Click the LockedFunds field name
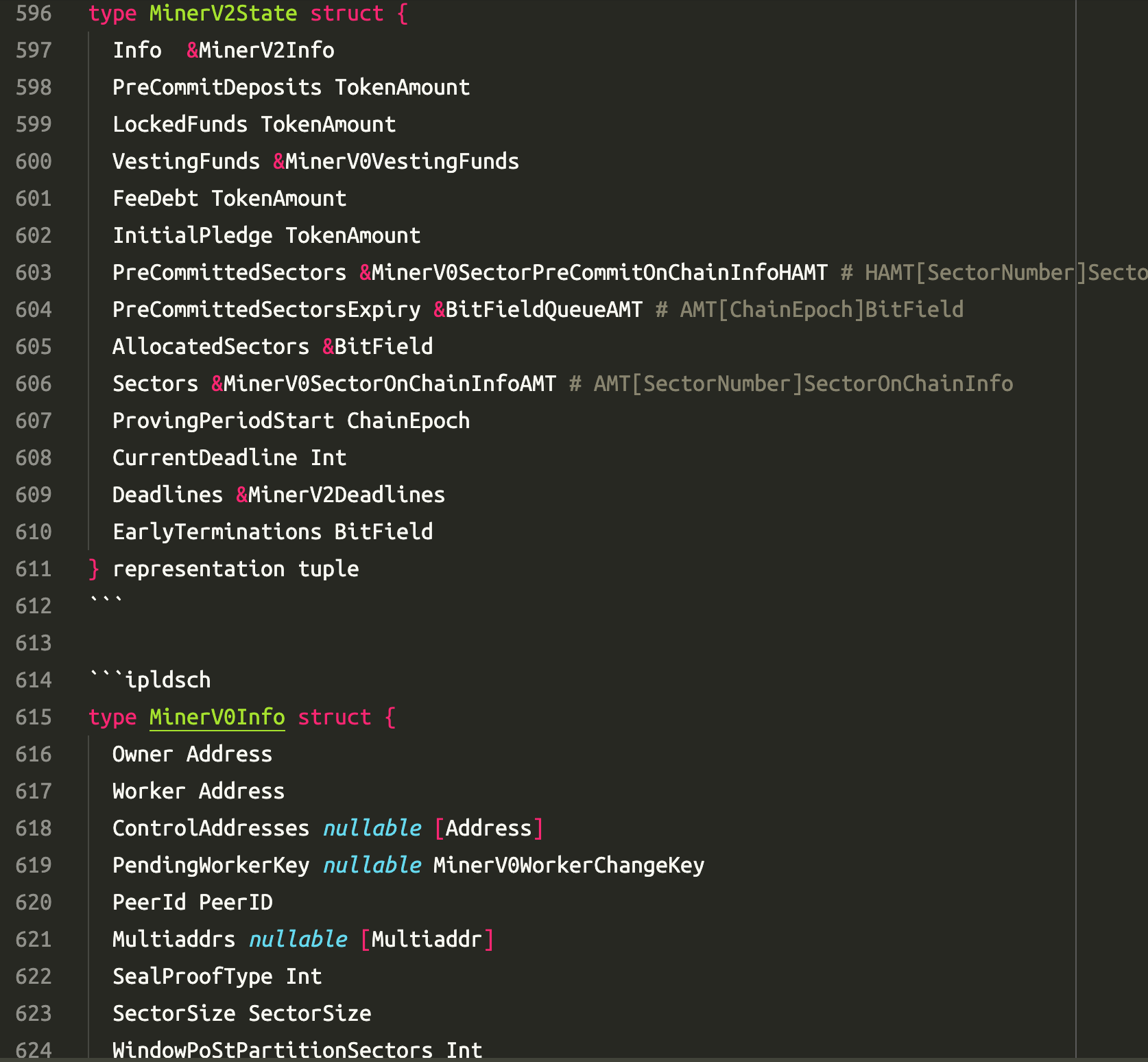This screenshot has height=1062, width=1148. [x=180, y=124]
